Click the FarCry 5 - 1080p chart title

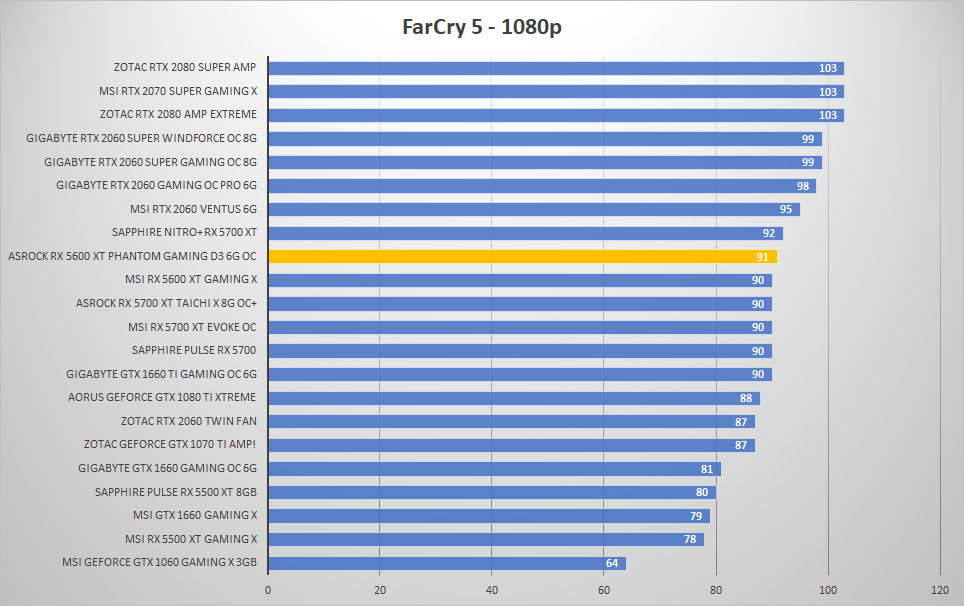click(482, 28)
